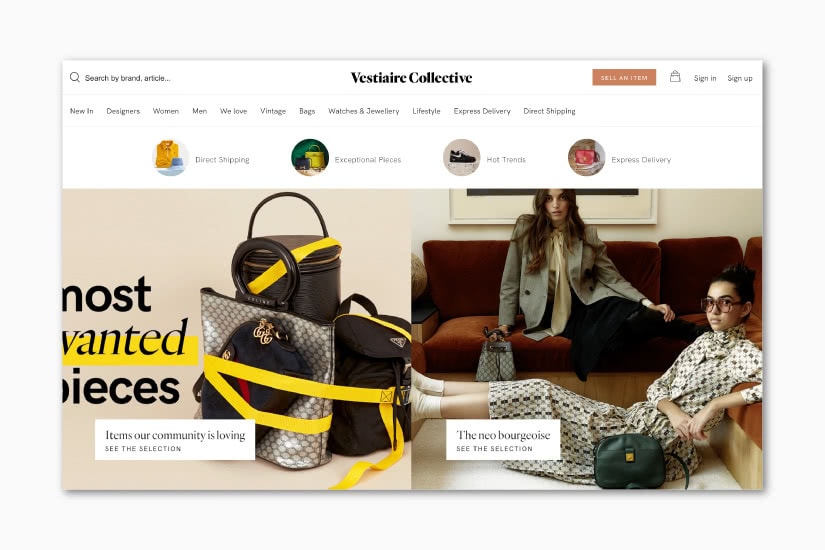Select the Vintage menu item
This screenshot has height=550, width=825.
coord(273,111)
